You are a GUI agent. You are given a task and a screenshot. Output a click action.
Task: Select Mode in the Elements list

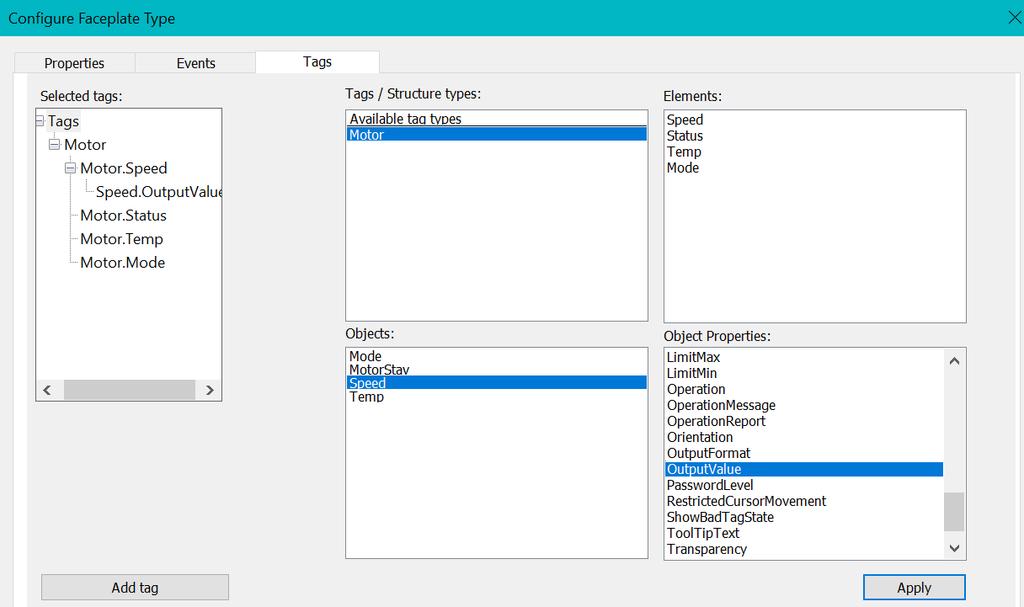(x=682, y=167)
